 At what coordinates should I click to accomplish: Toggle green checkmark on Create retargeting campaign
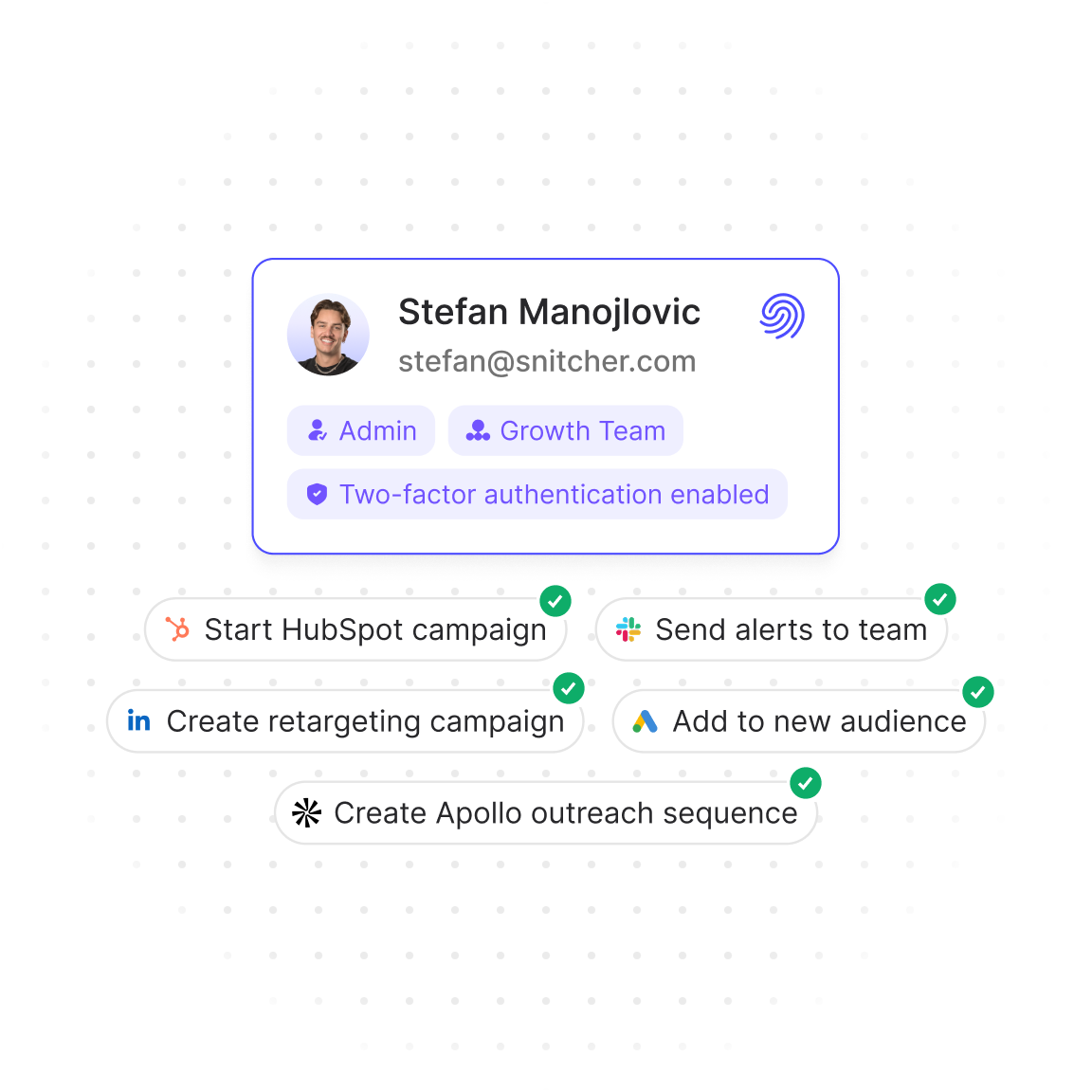(x=569, y=688)
